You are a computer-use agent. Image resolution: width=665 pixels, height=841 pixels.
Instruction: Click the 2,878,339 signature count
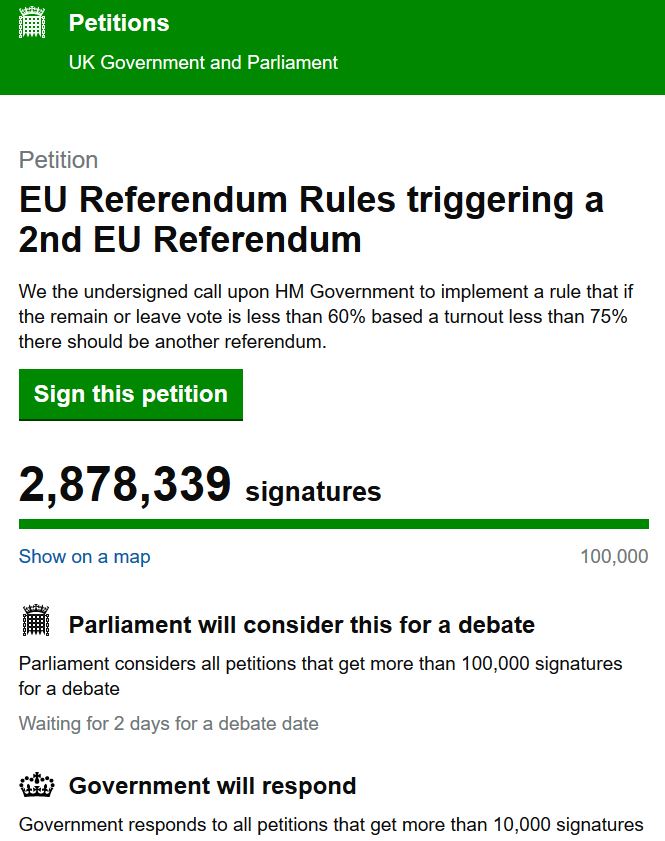[x=125, y=486]
